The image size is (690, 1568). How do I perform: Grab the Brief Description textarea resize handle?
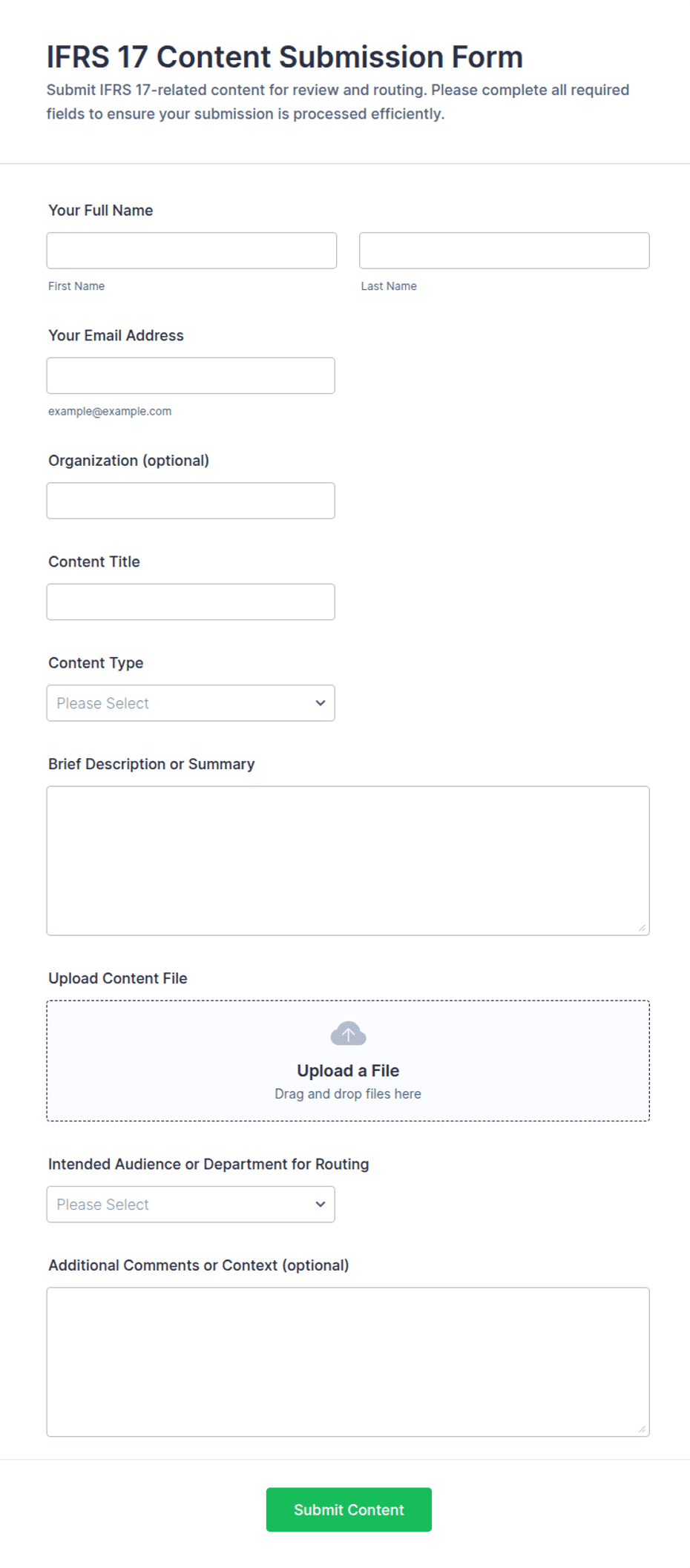tap(642, 928)
